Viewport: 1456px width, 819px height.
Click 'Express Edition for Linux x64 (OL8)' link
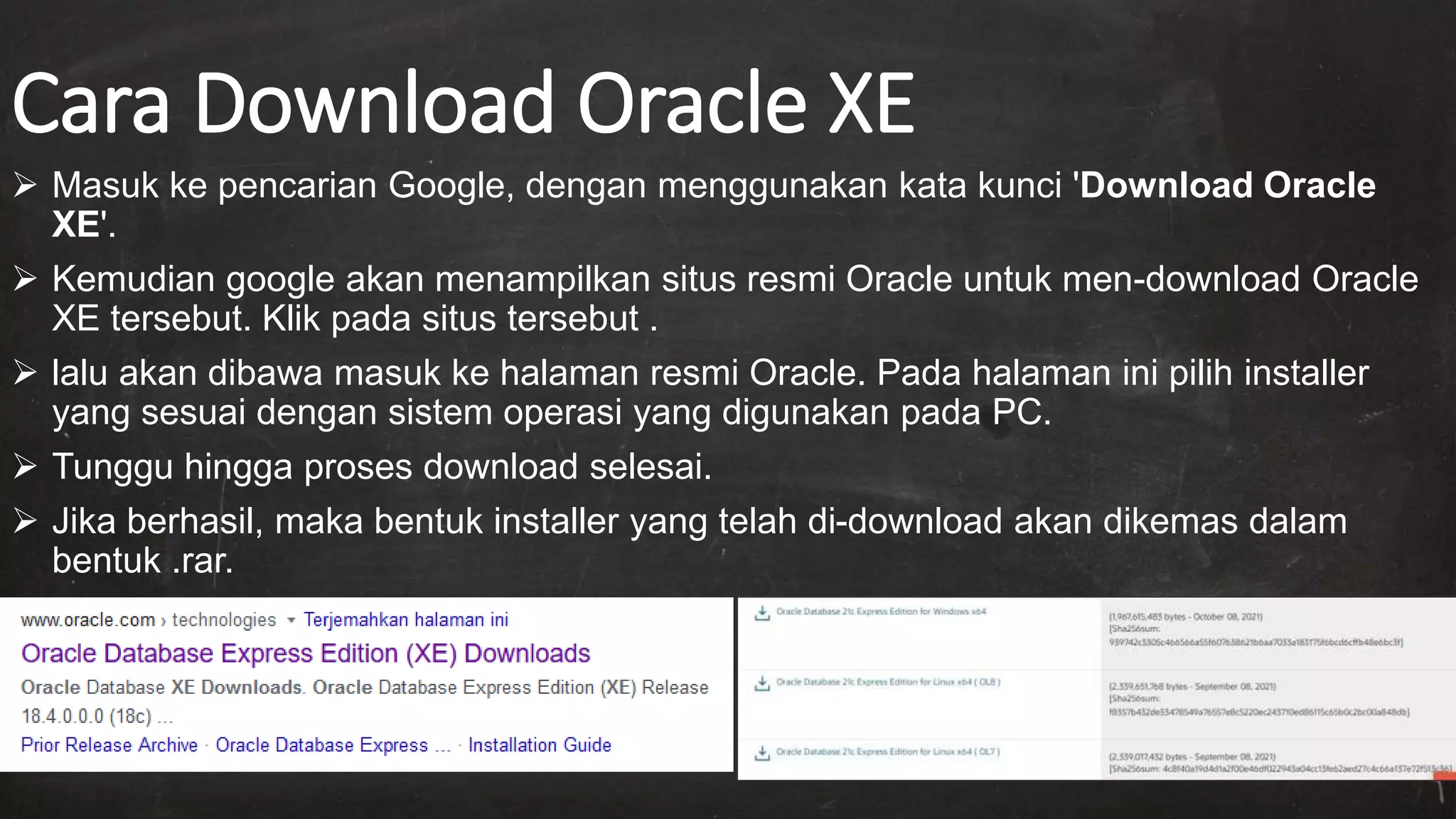tap(888, 682)
